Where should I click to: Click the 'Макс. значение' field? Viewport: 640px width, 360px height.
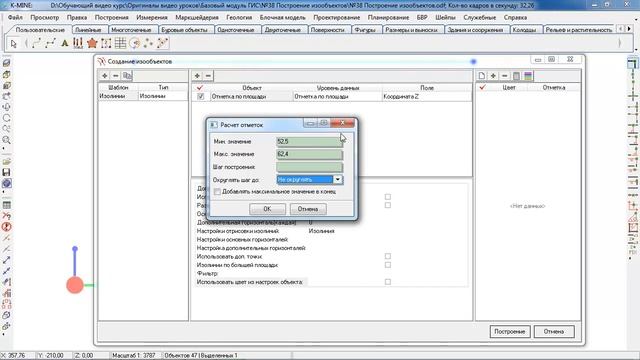309,154
